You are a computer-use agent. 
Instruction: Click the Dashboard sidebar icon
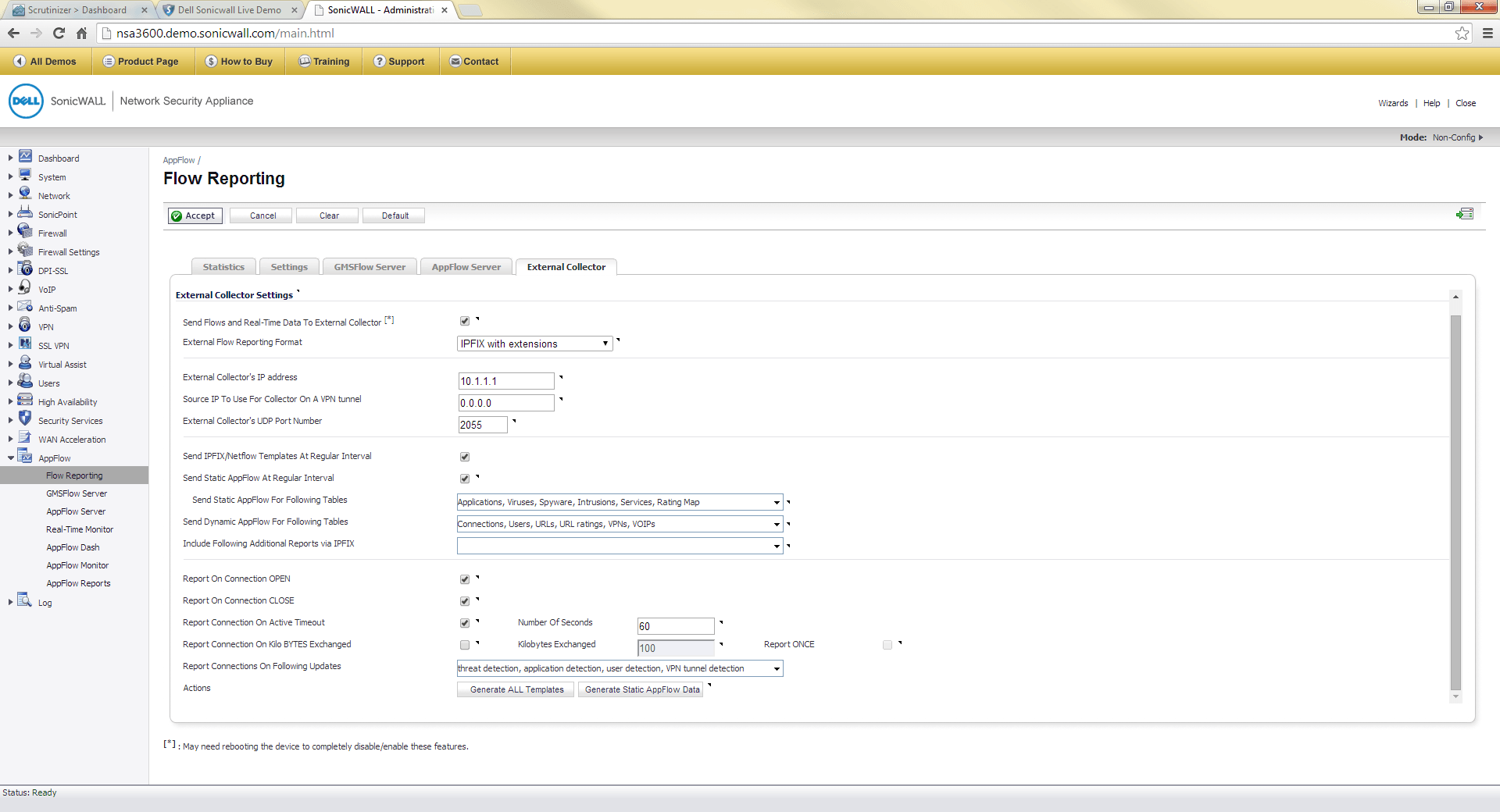coord(25,157)
